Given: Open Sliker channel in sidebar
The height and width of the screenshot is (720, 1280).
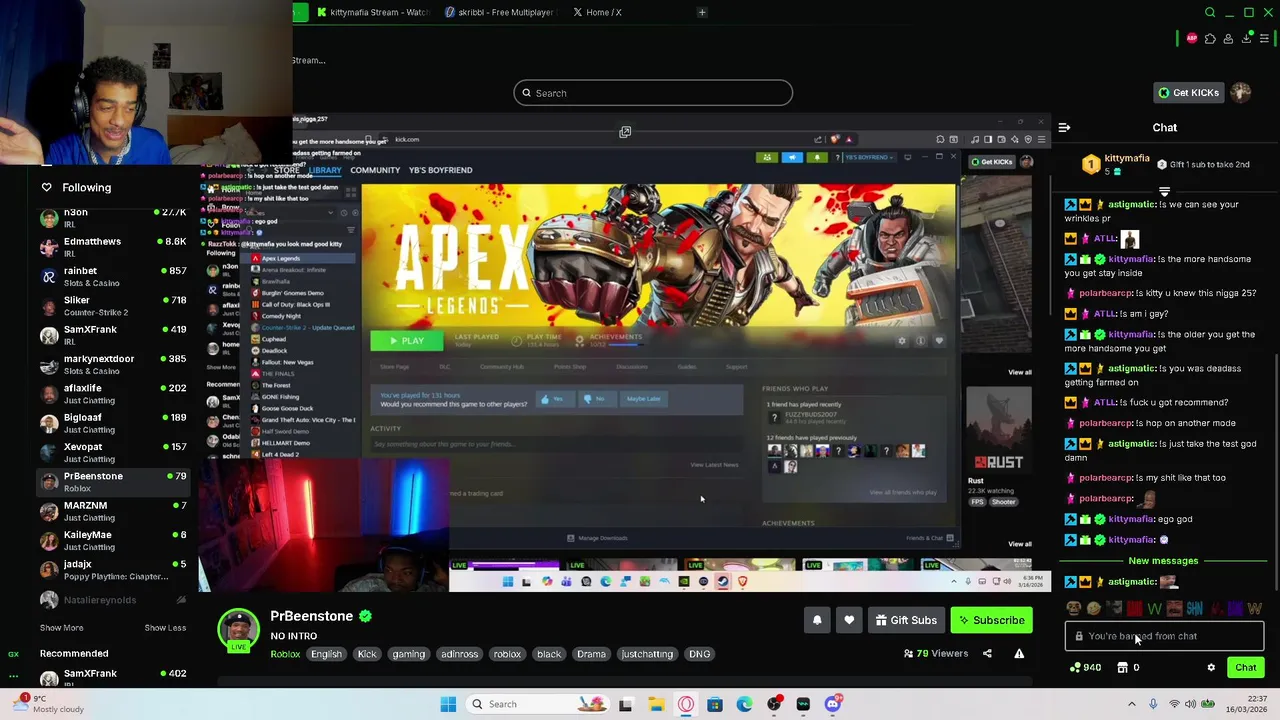Looking at the screenshot, I should pyautogui.click(x=113, y=306).
